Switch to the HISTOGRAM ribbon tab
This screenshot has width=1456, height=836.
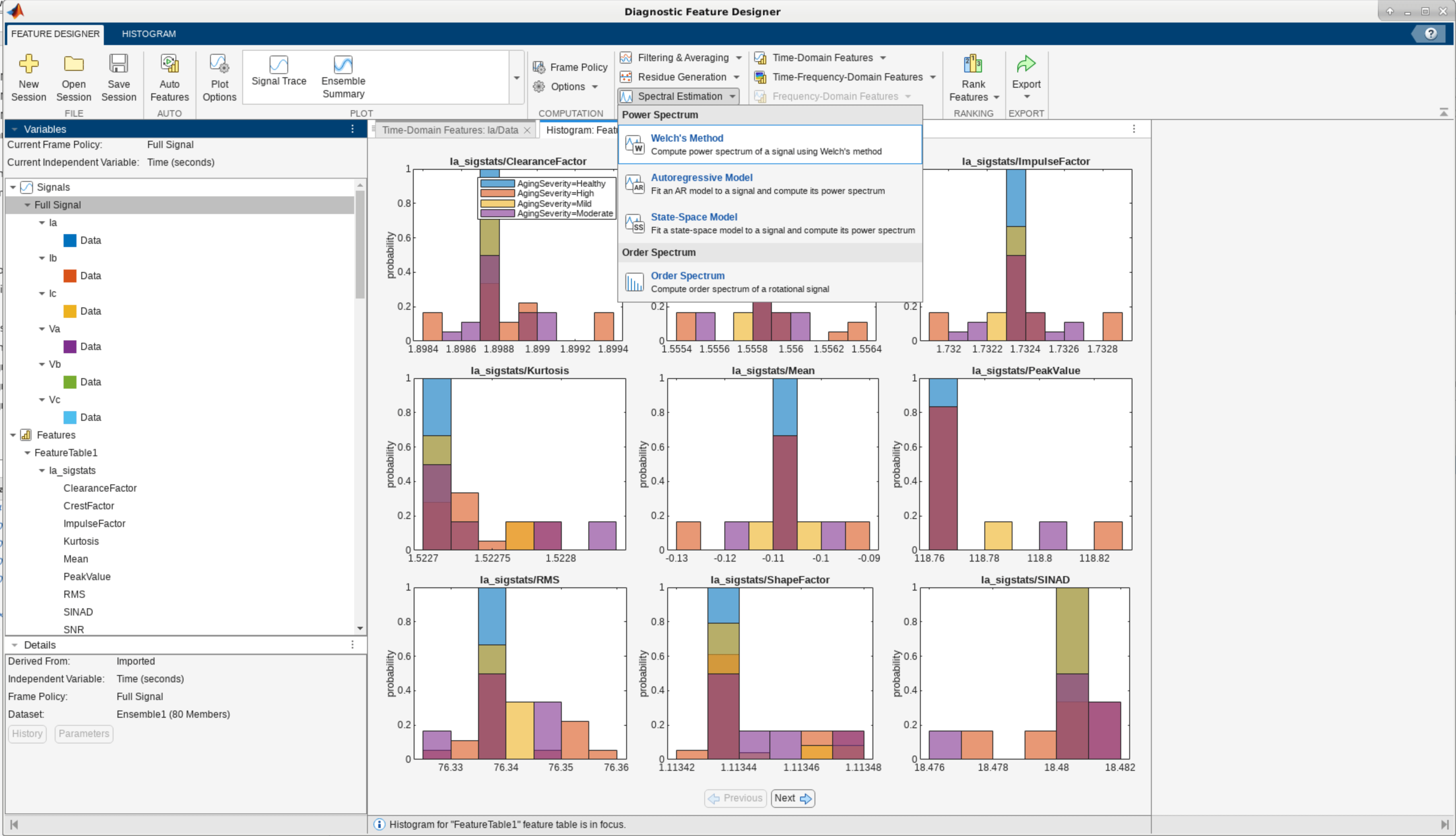pos(149,34)
